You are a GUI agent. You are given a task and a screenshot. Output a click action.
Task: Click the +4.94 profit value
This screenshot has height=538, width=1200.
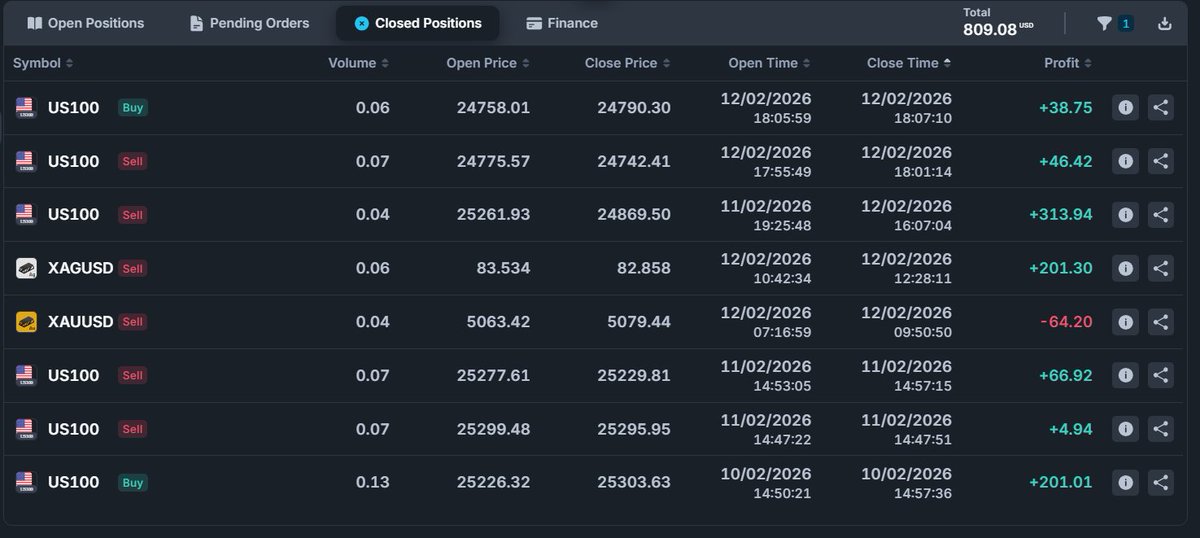[x=1070, y=429]
